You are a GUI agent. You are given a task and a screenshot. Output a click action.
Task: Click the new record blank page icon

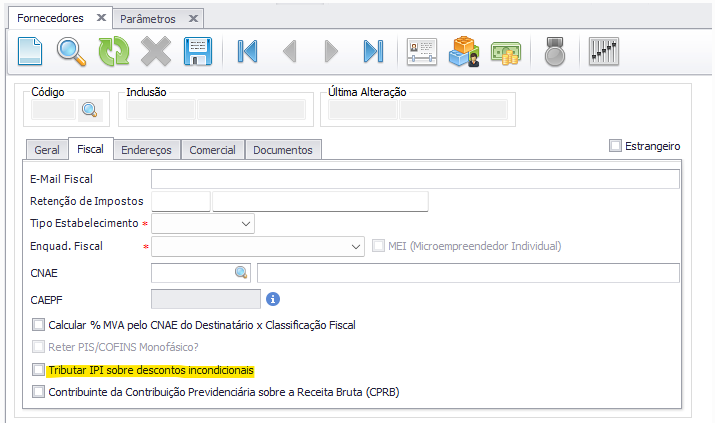point(31,51)
